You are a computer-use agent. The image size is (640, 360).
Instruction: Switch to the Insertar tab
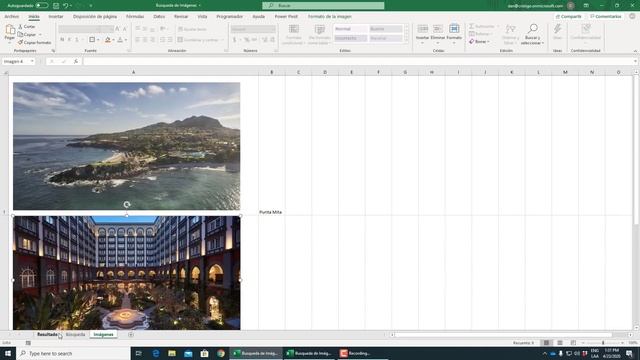[x=56, y=17]
